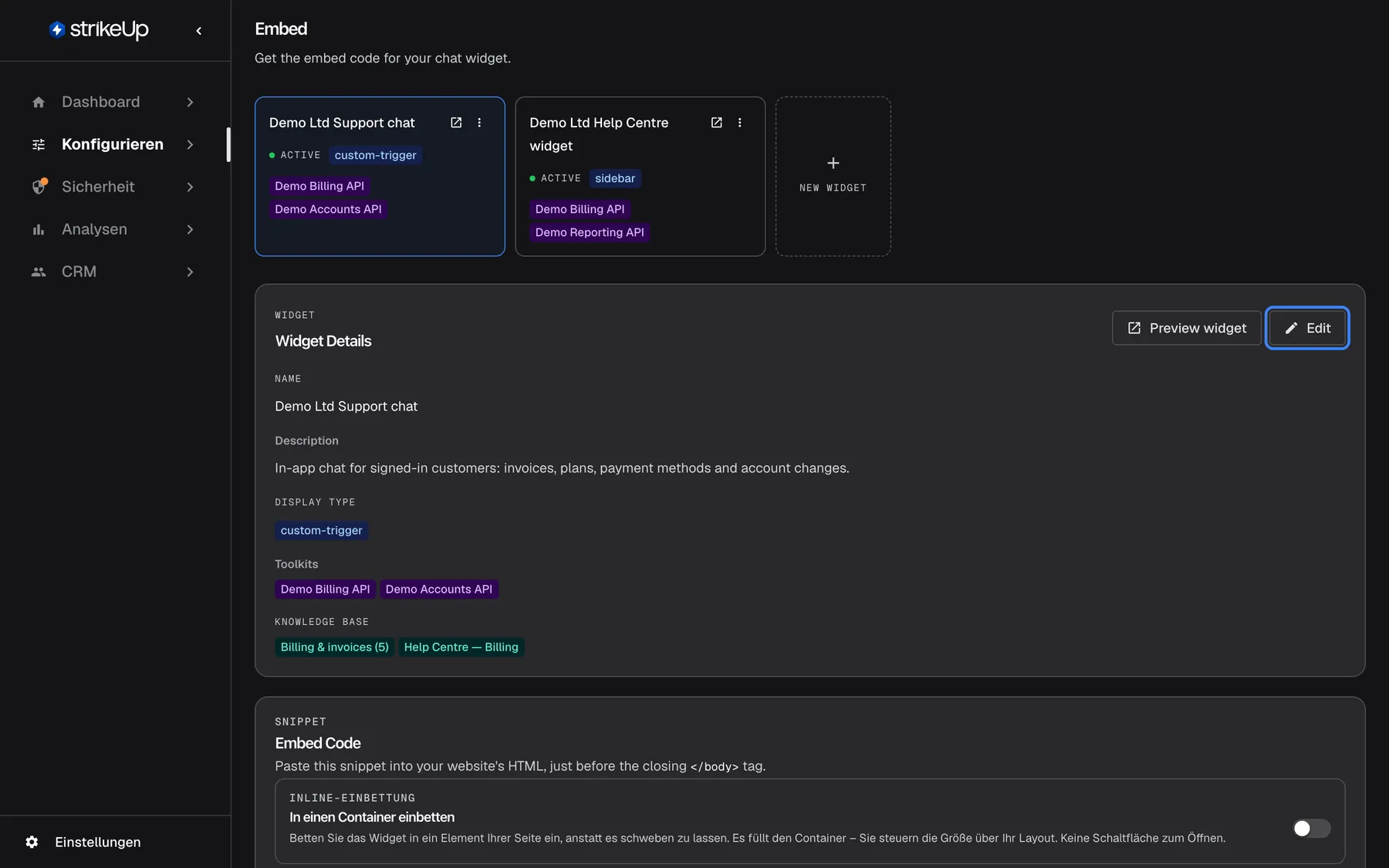
Task: Open Analysen in the sidebar
Action: coord(114,229)
